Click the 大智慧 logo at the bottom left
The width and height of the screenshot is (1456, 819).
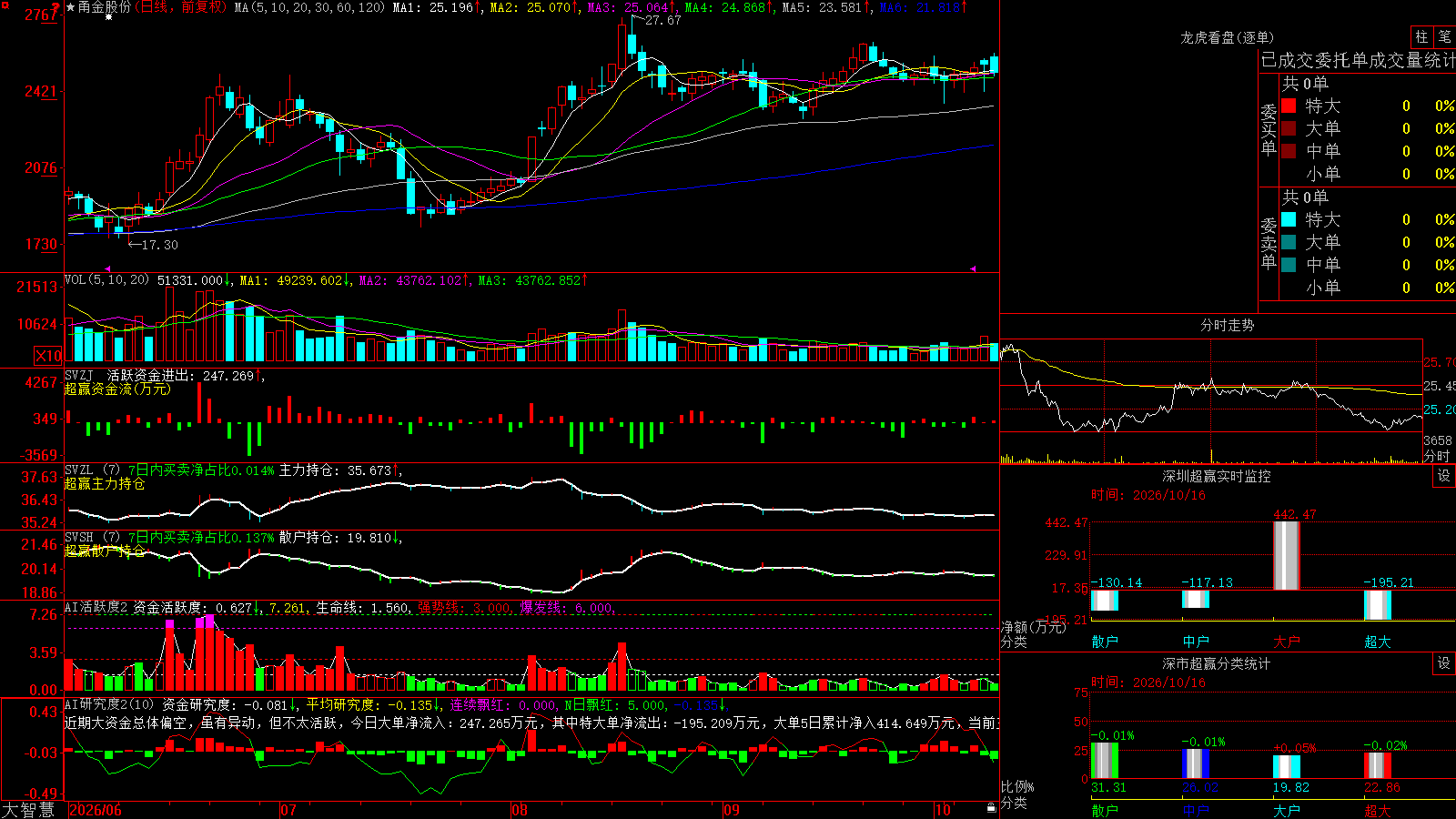coord(29,810)
